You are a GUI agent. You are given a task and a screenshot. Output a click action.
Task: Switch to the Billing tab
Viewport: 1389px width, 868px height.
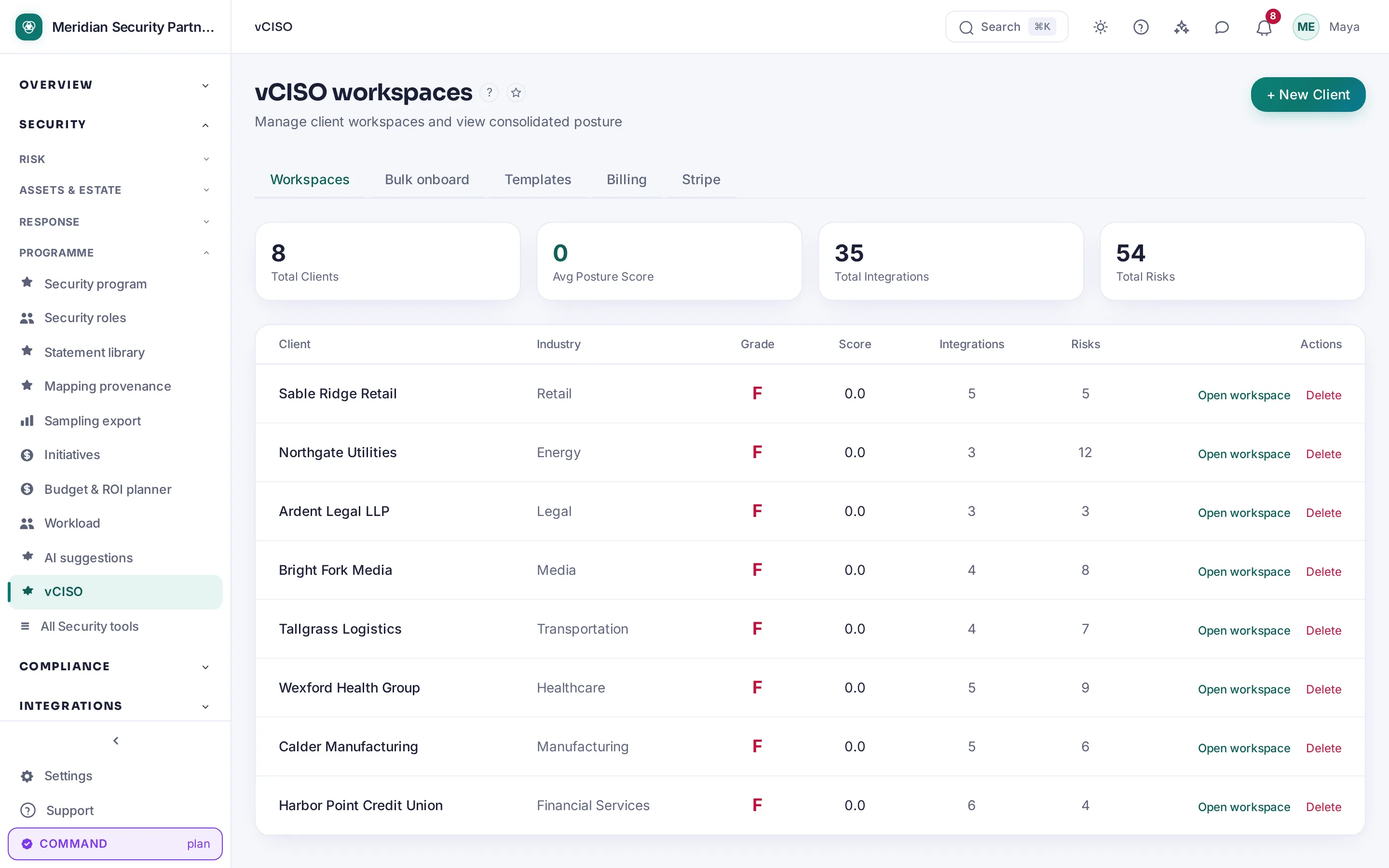click(626, 180)
